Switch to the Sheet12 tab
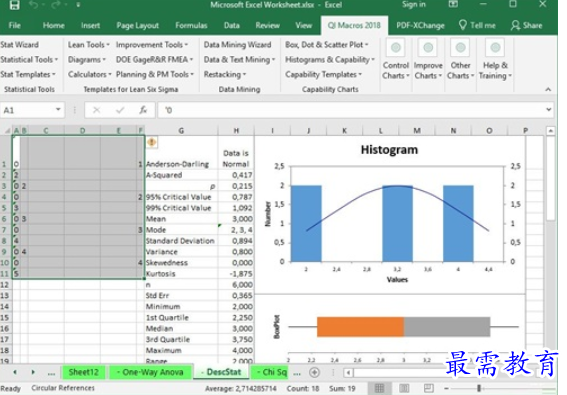Image resolution: width=567 pixels, height=395 pixels. (x=84, y=372)
